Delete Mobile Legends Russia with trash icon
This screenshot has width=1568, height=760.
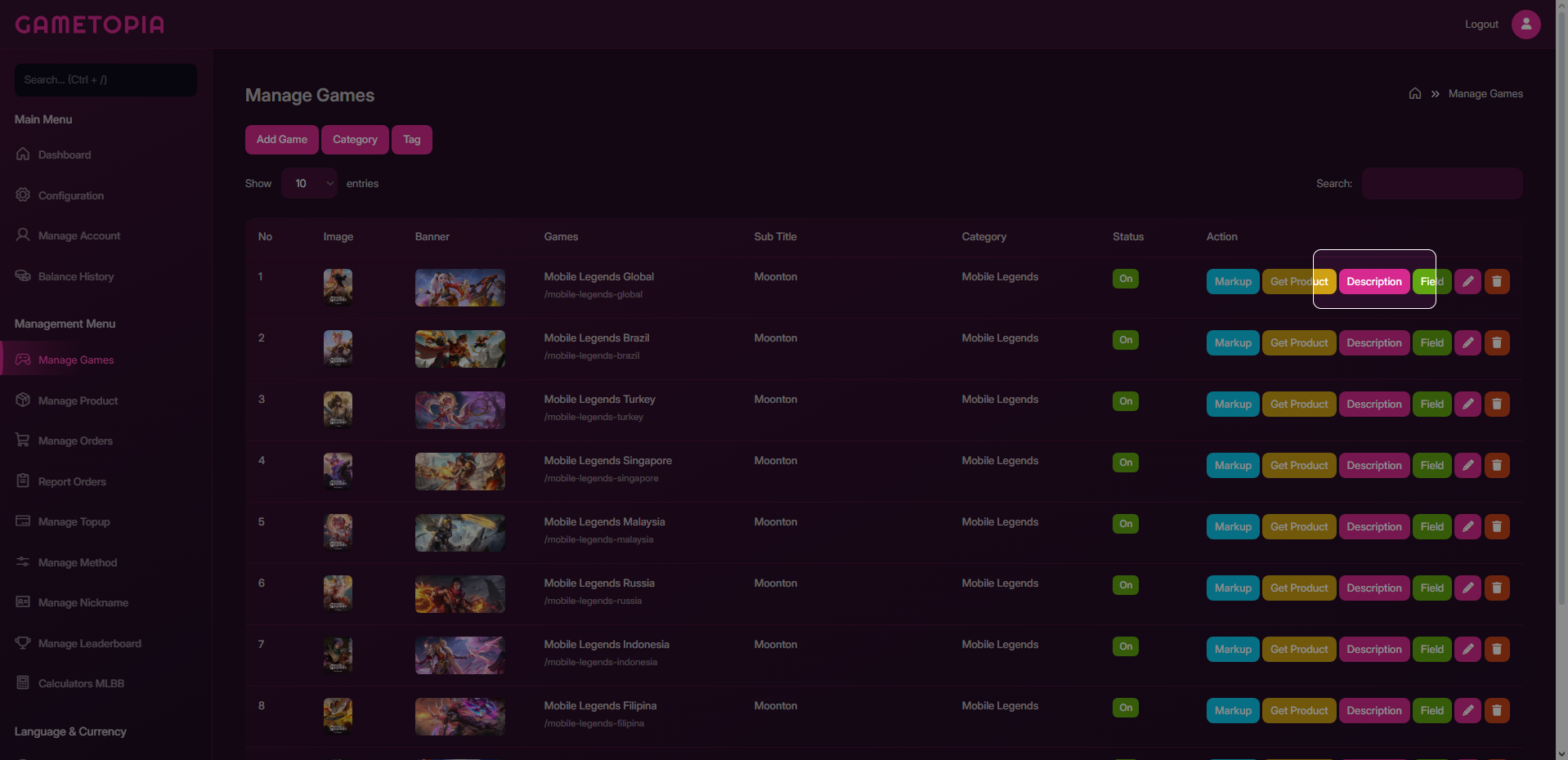(1497, 588)
